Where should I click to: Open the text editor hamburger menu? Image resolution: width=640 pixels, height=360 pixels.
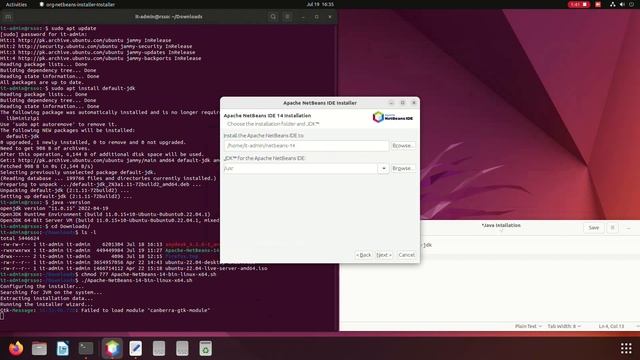613,228
